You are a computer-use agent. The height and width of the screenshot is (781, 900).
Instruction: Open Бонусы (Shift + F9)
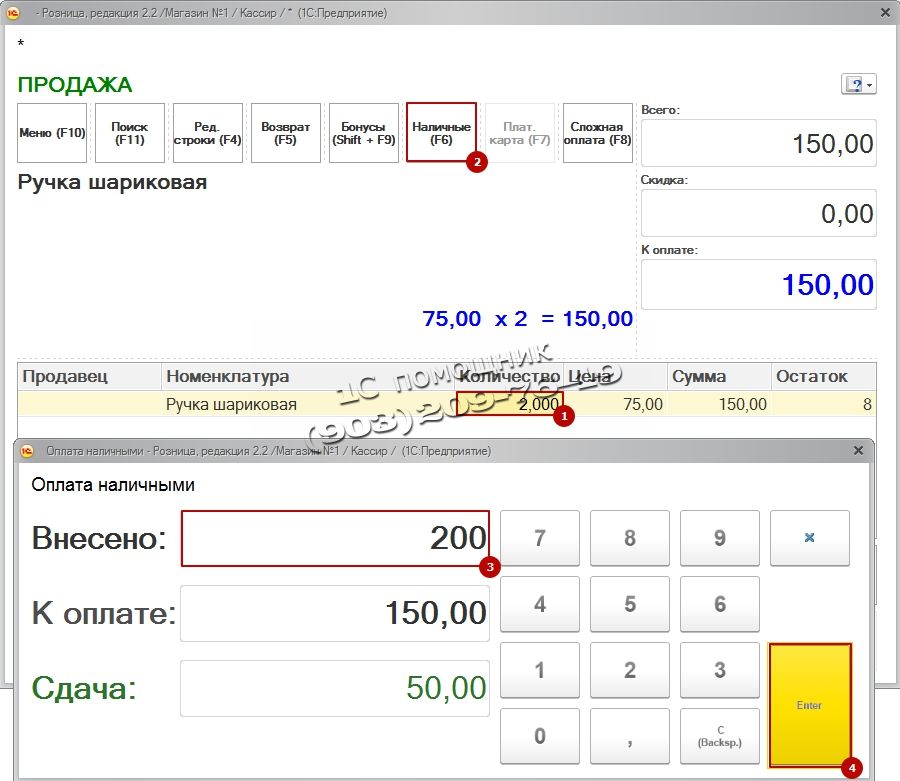[363, 133]
